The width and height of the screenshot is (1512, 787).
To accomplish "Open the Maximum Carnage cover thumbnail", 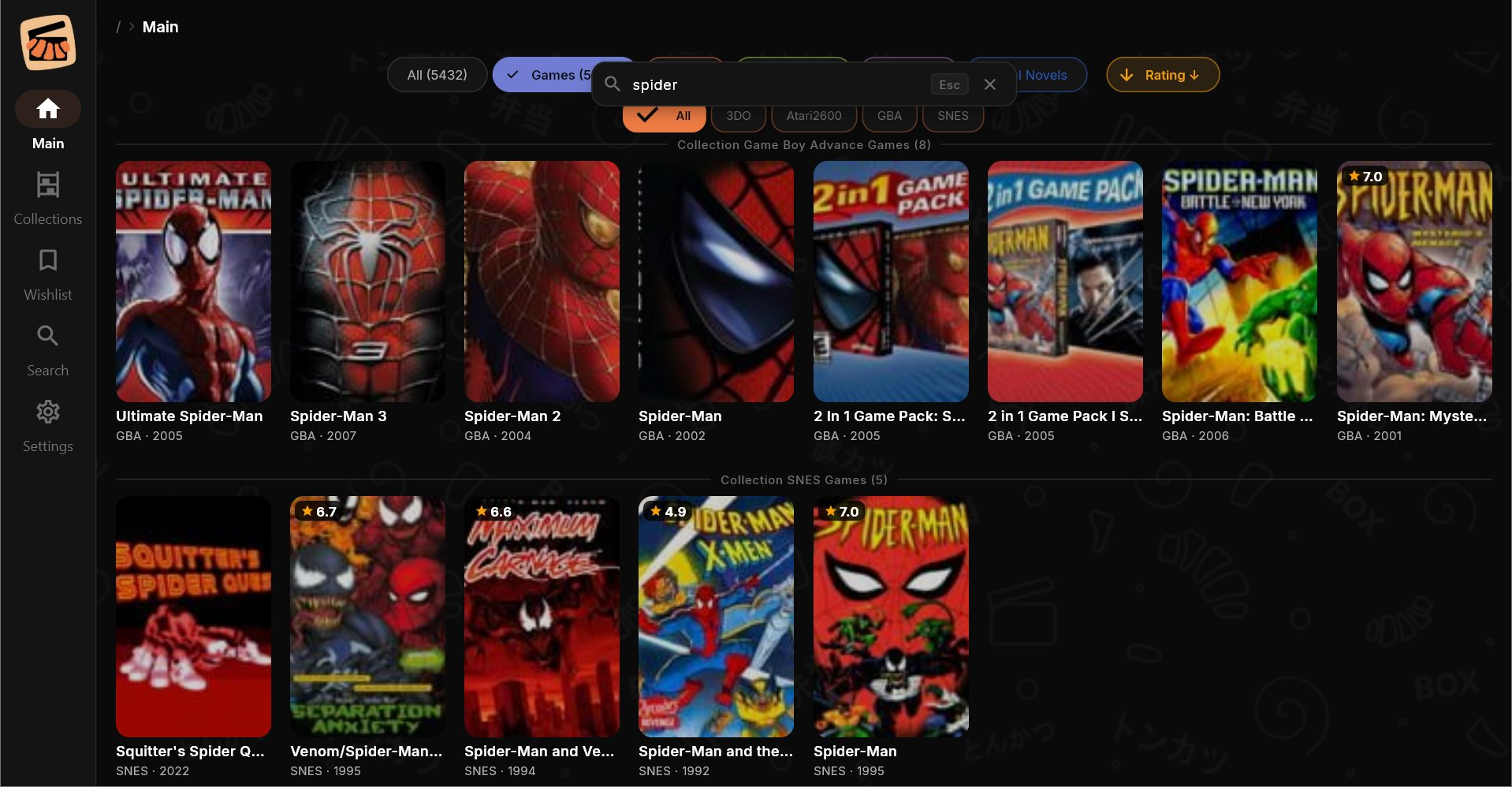I will click(x=541, y=617).
